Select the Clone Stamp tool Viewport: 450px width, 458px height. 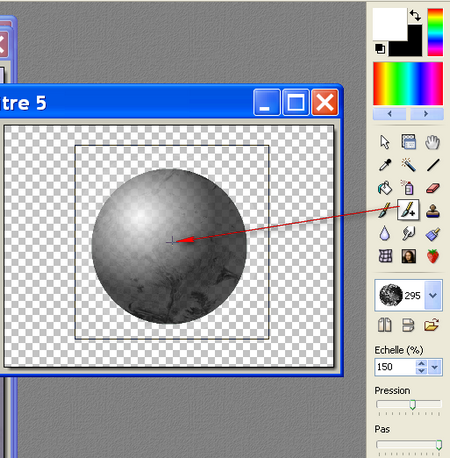(433, 211)
